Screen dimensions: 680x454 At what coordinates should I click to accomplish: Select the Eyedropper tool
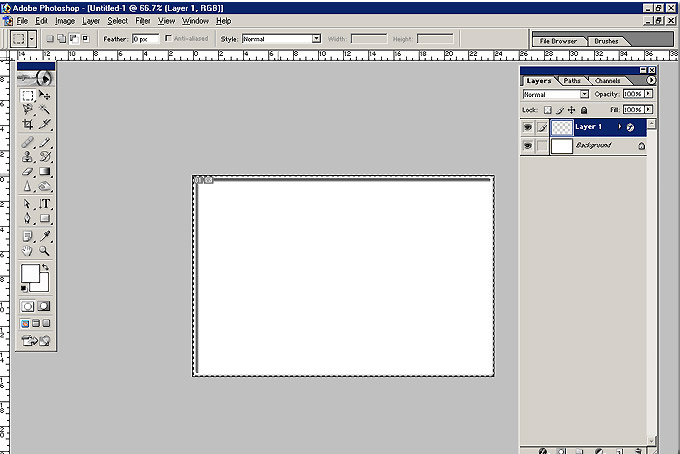click(x=45, y=236)
